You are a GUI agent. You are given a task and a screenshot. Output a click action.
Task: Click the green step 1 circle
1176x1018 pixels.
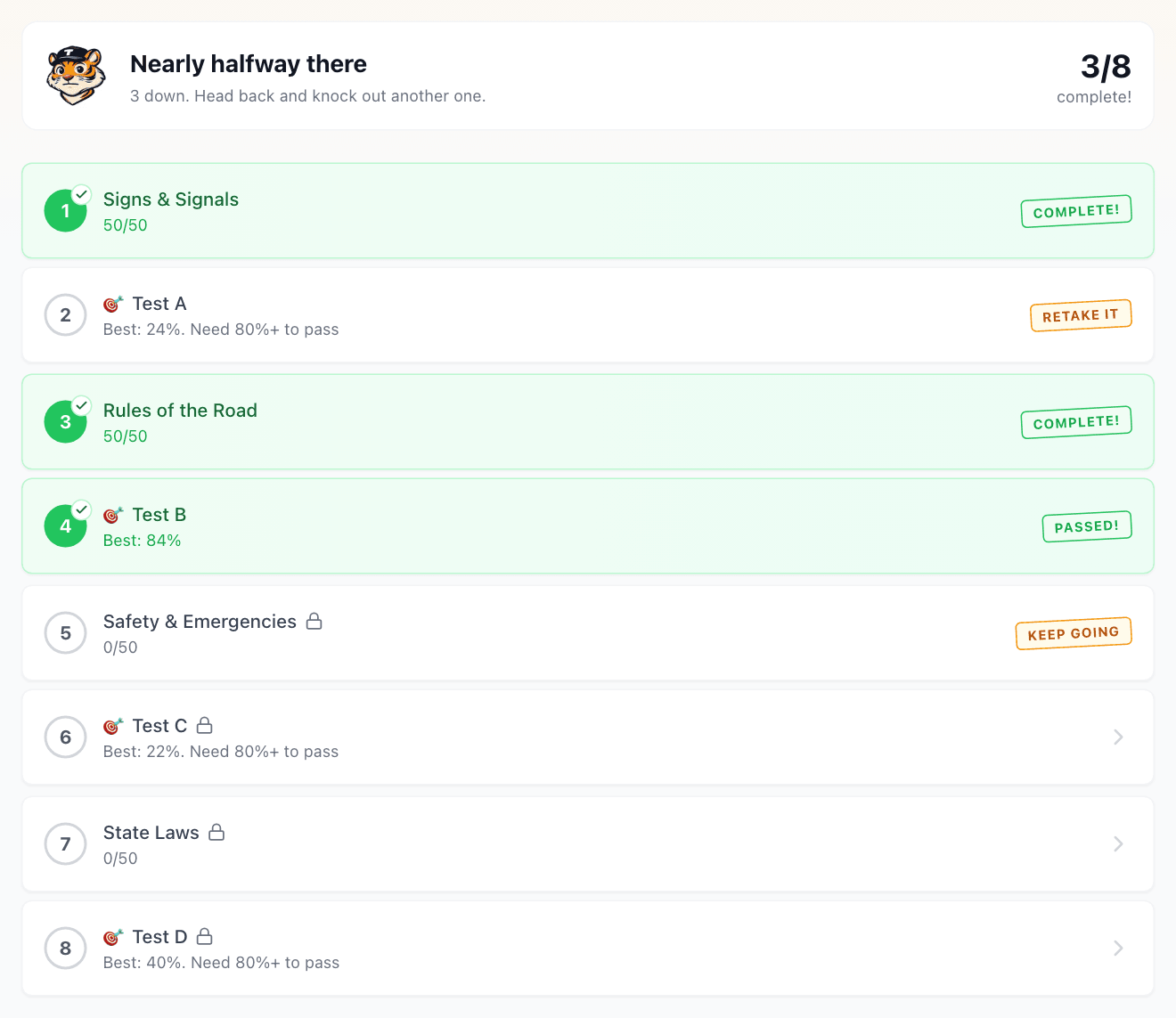click(66, 211)
